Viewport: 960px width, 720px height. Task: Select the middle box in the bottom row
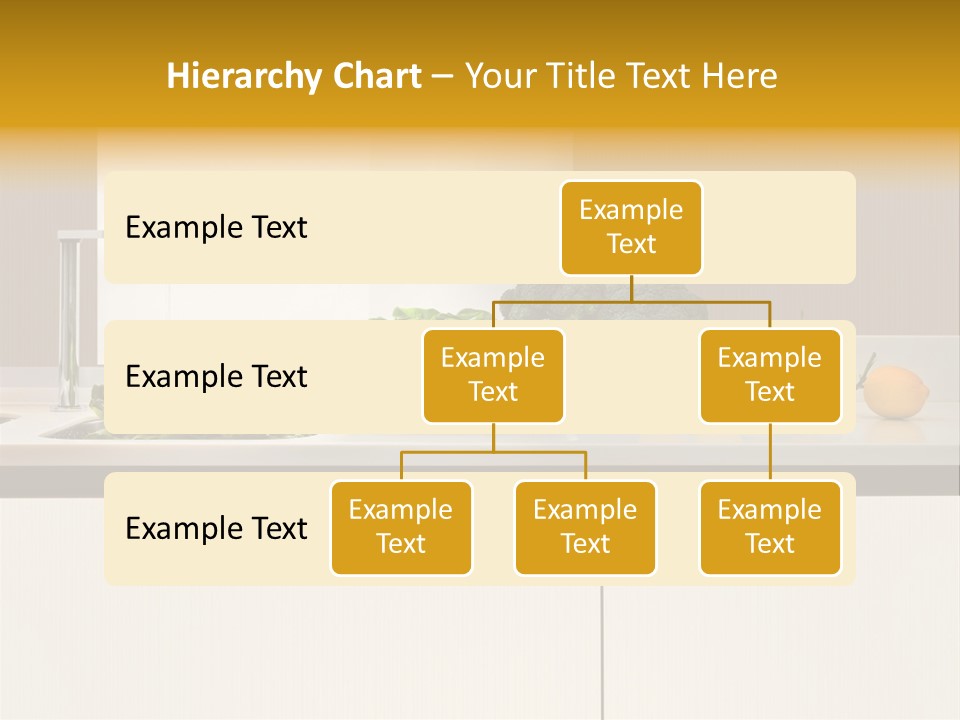tap(585, 528)
